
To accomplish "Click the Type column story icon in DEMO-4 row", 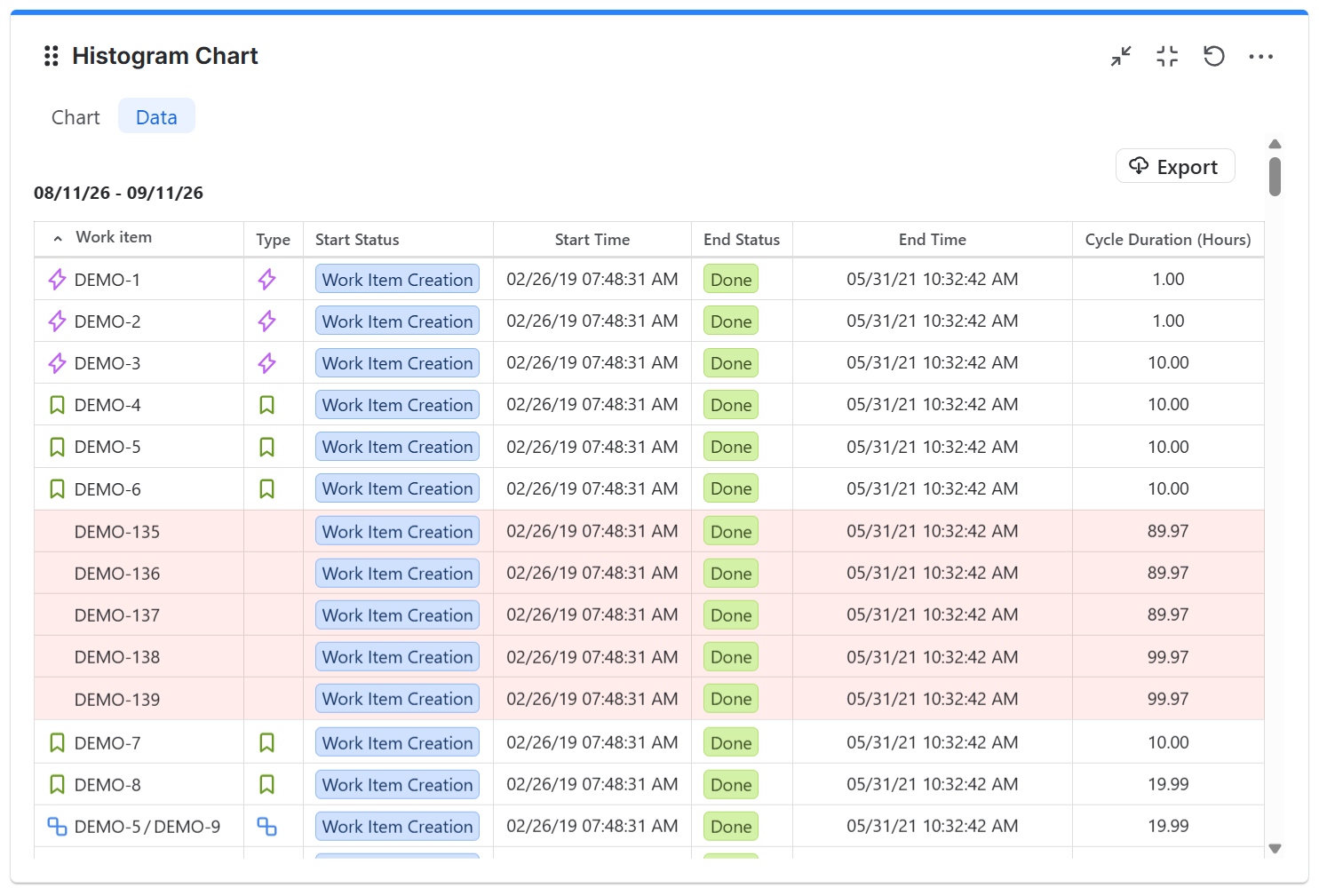I will [x=266, y=405].
